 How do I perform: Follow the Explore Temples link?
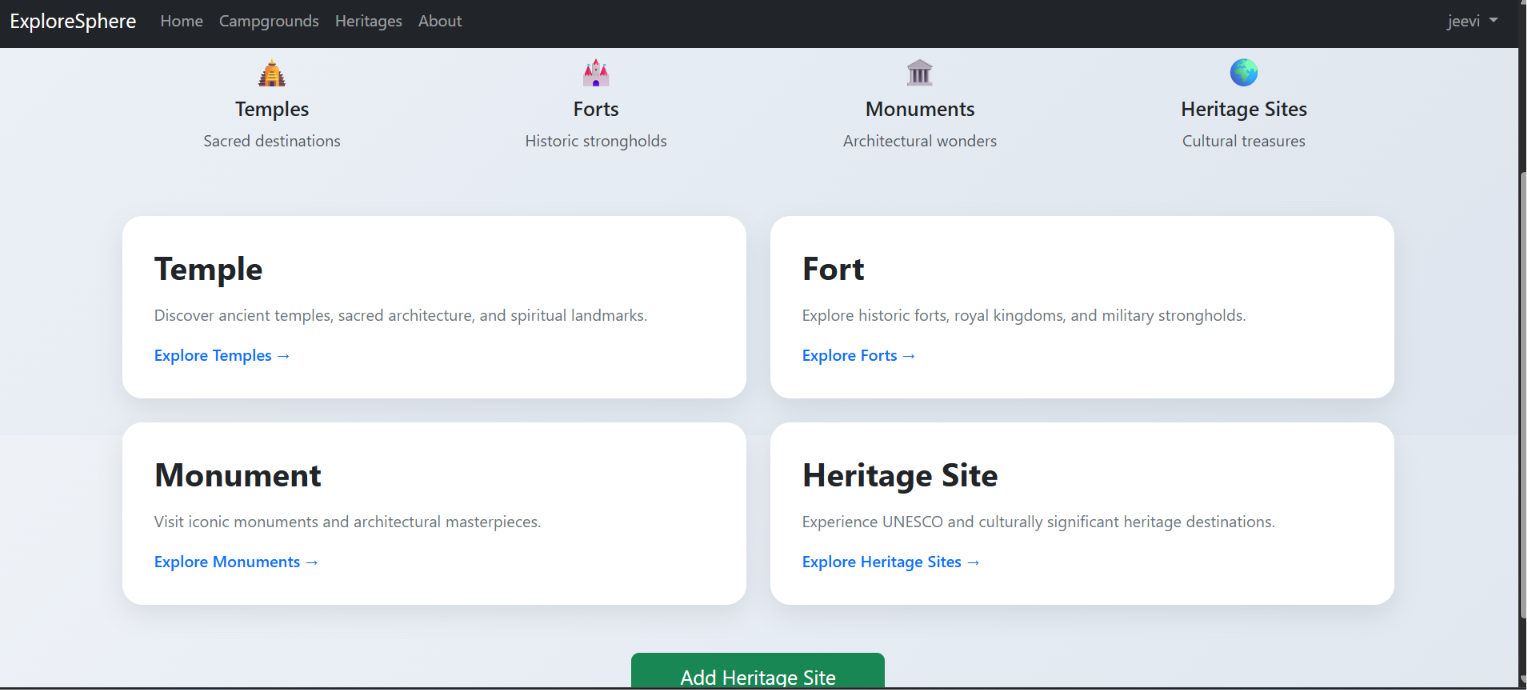[x=222, y=356]
